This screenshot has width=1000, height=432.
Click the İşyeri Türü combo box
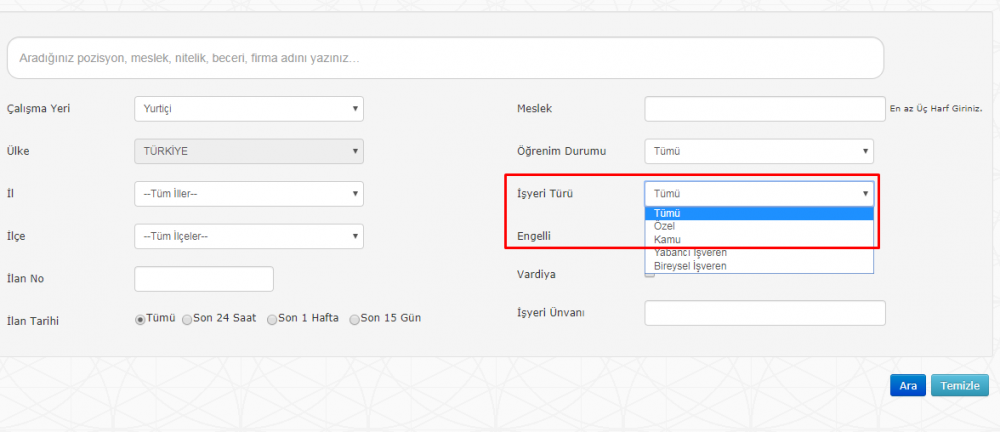759,194
